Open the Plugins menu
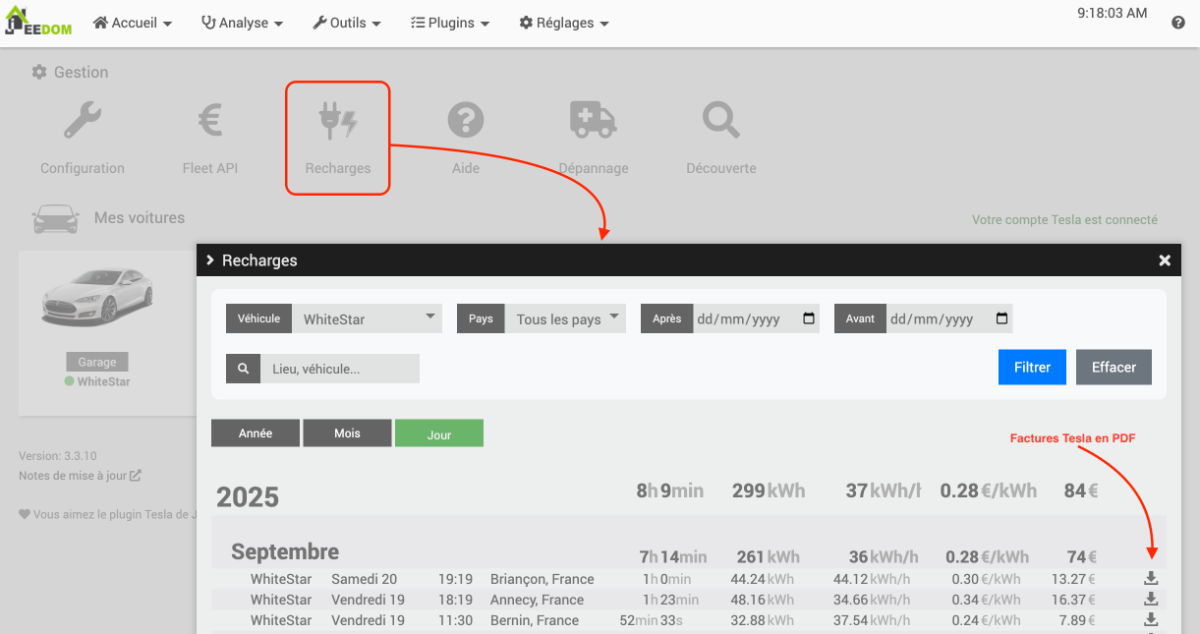Image resolution: width=1200 pixels, height=634 pixels. (450, 23)
